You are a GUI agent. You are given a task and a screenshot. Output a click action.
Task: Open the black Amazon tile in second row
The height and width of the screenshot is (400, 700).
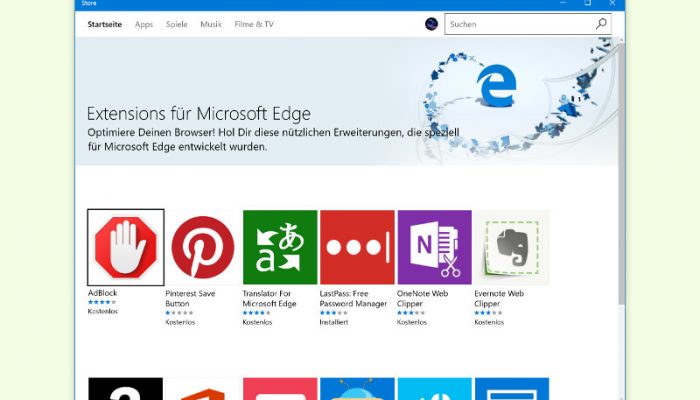pos(125,388)
